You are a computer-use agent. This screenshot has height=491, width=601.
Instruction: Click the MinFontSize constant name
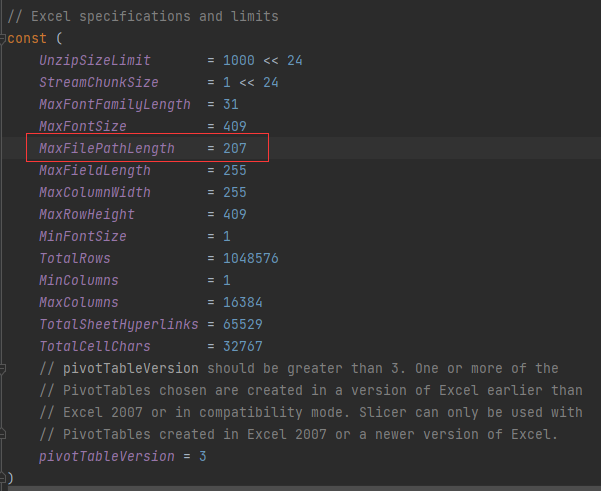pyautogui.click(x=83, y=236)
